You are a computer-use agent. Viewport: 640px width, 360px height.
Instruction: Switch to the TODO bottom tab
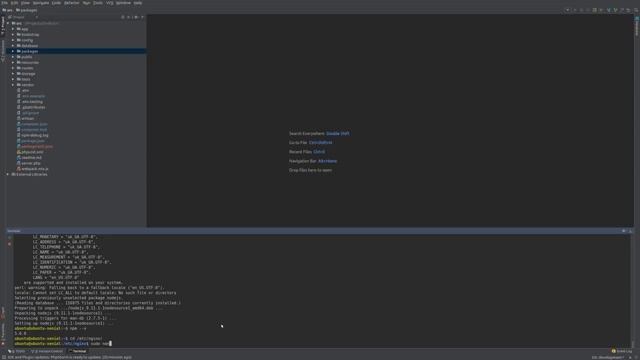pyautogui.click(x=17, y=351)
